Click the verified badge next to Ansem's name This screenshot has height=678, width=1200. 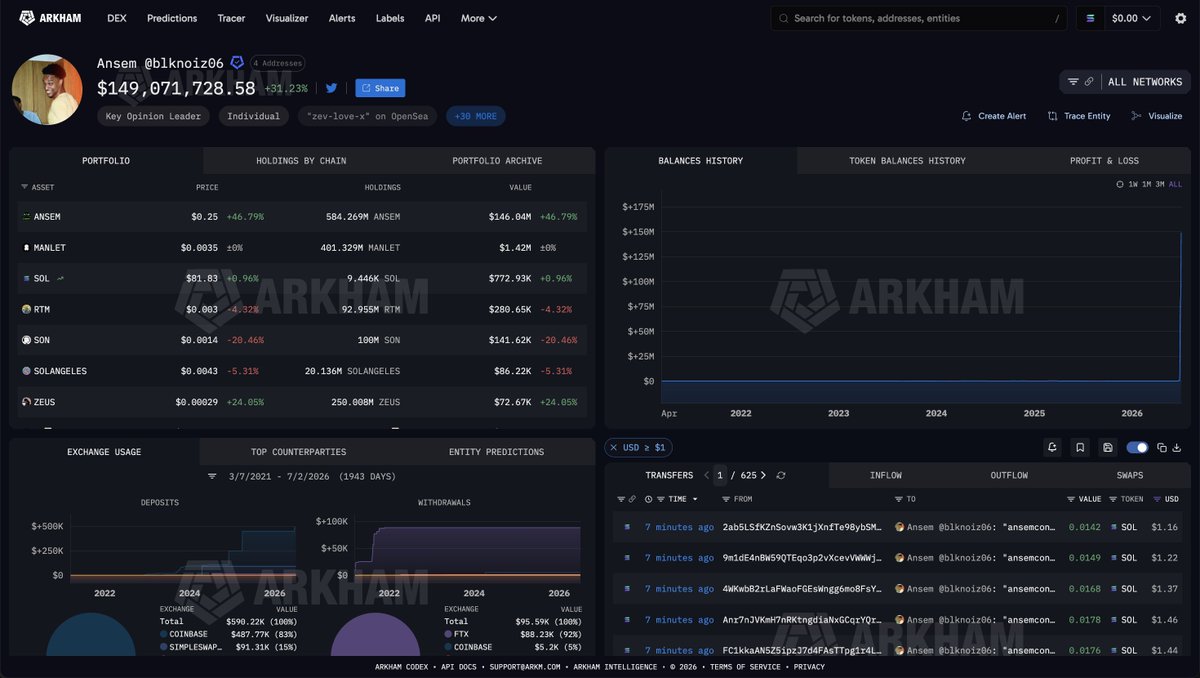(x=237, y=63)
